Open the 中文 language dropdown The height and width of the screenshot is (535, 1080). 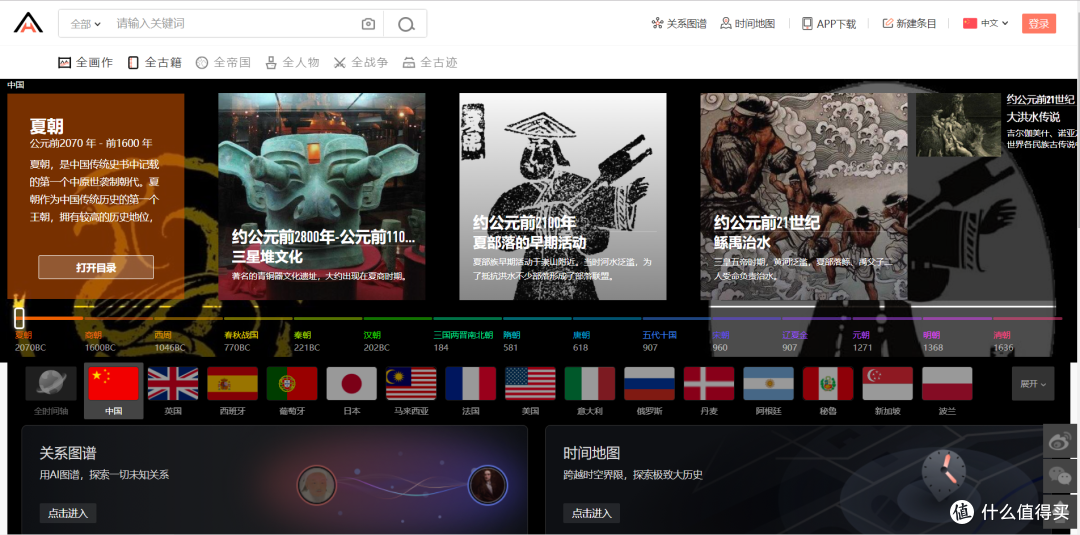tap(986, 23)
